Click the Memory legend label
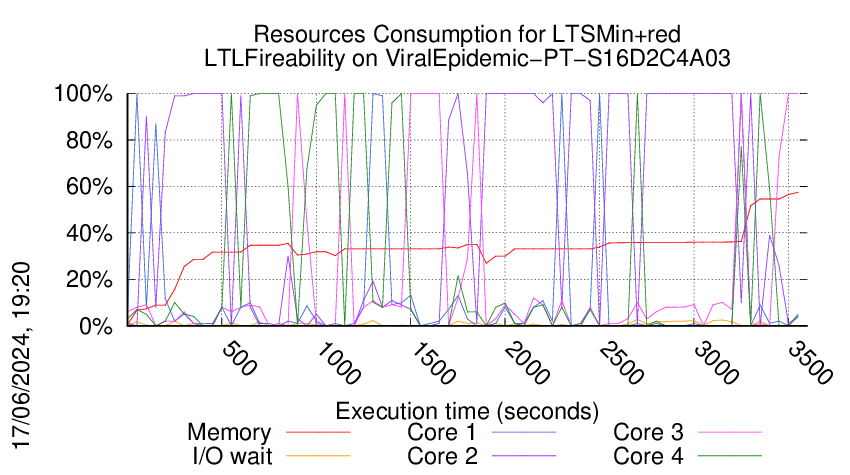The width and height of the screenshot is (850, 475). (x=229, y=433)
